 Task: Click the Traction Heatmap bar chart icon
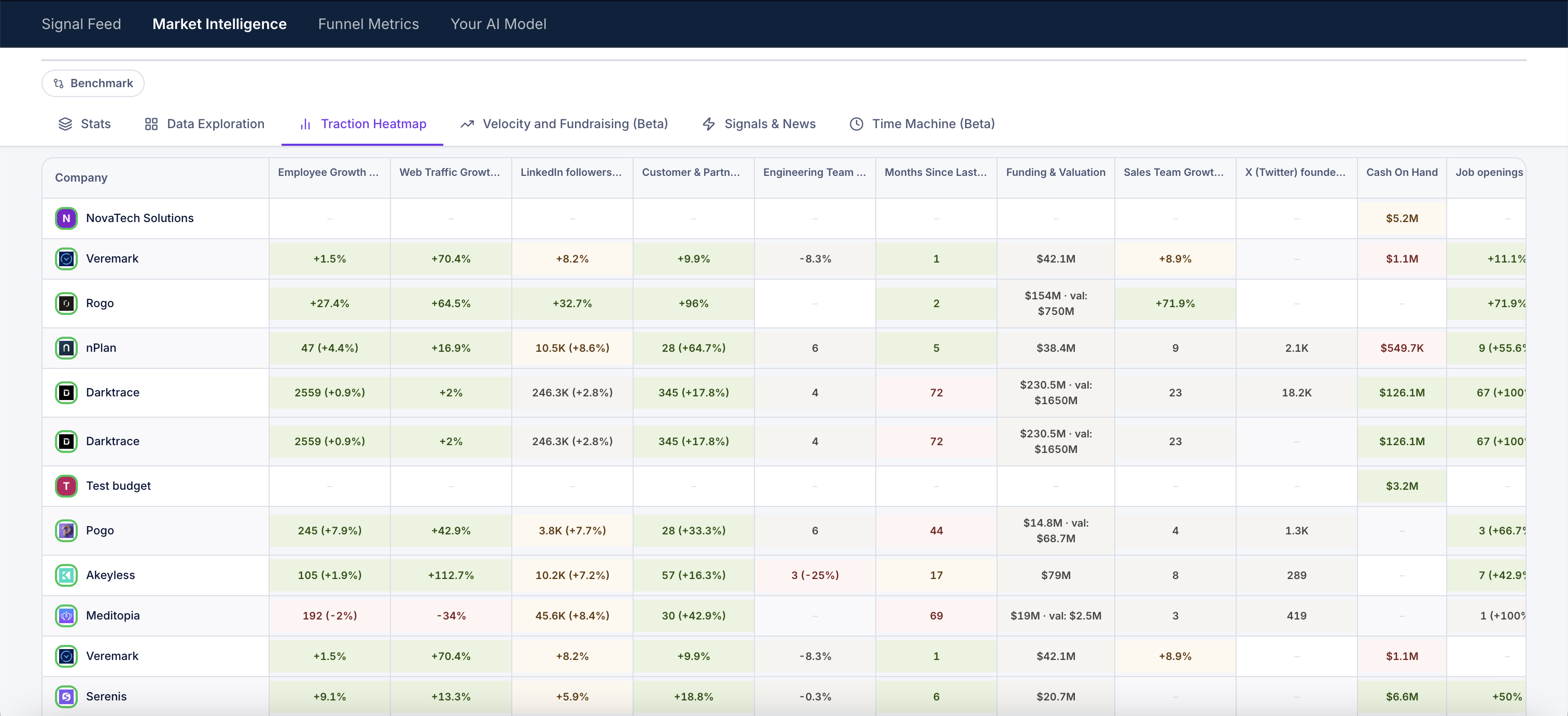coord(305,123)
